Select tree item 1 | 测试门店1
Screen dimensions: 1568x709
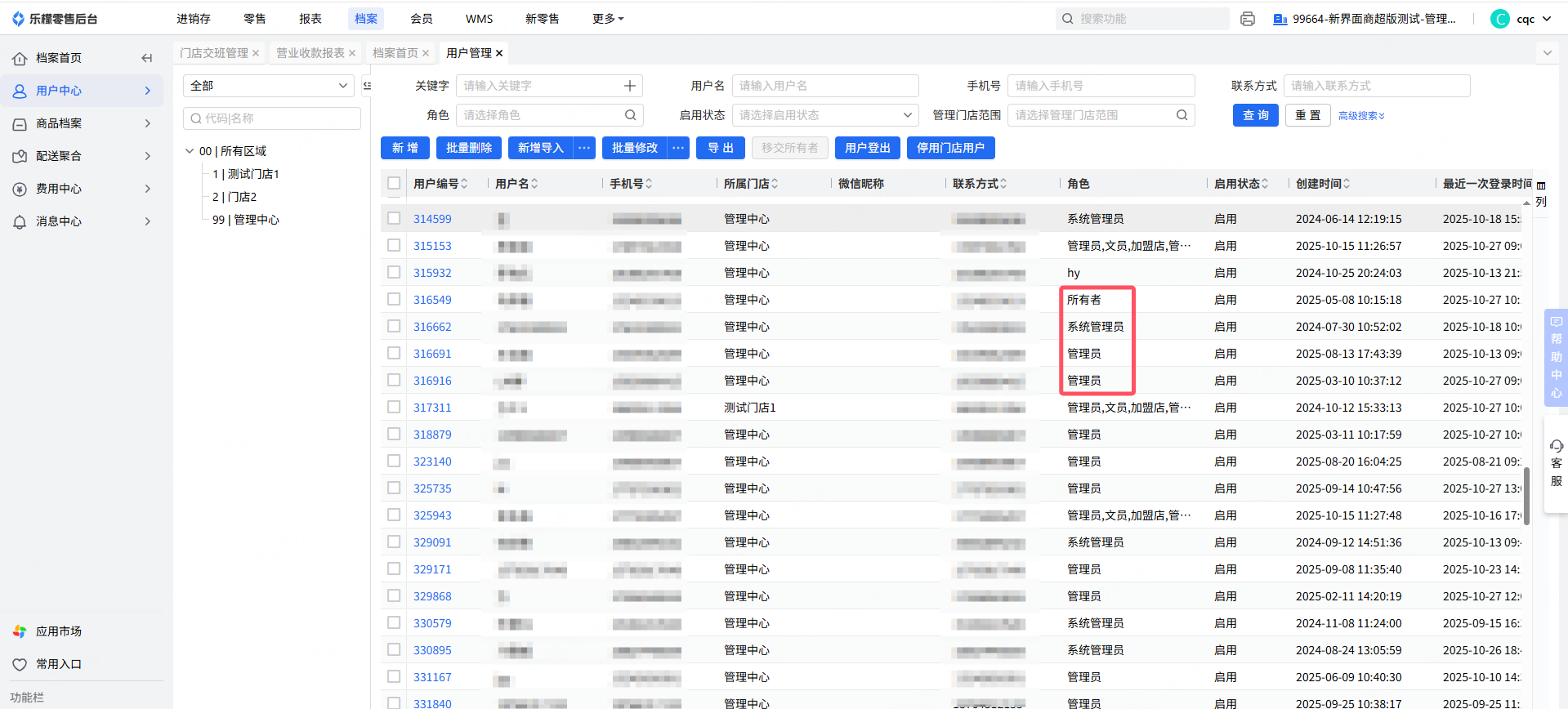[246, 174]
